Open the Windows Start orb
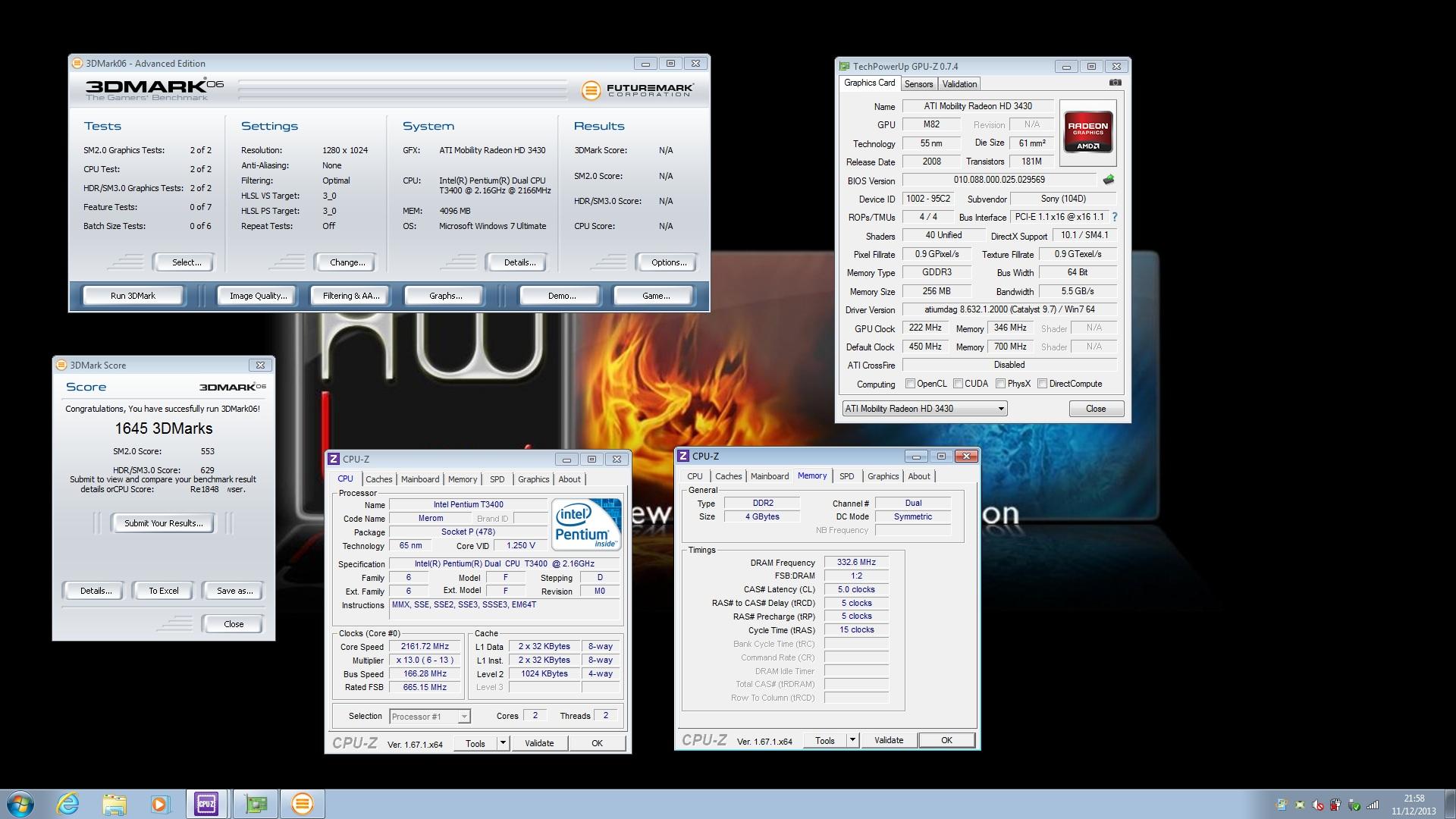1456x819 pixels. tap(20, 804)
